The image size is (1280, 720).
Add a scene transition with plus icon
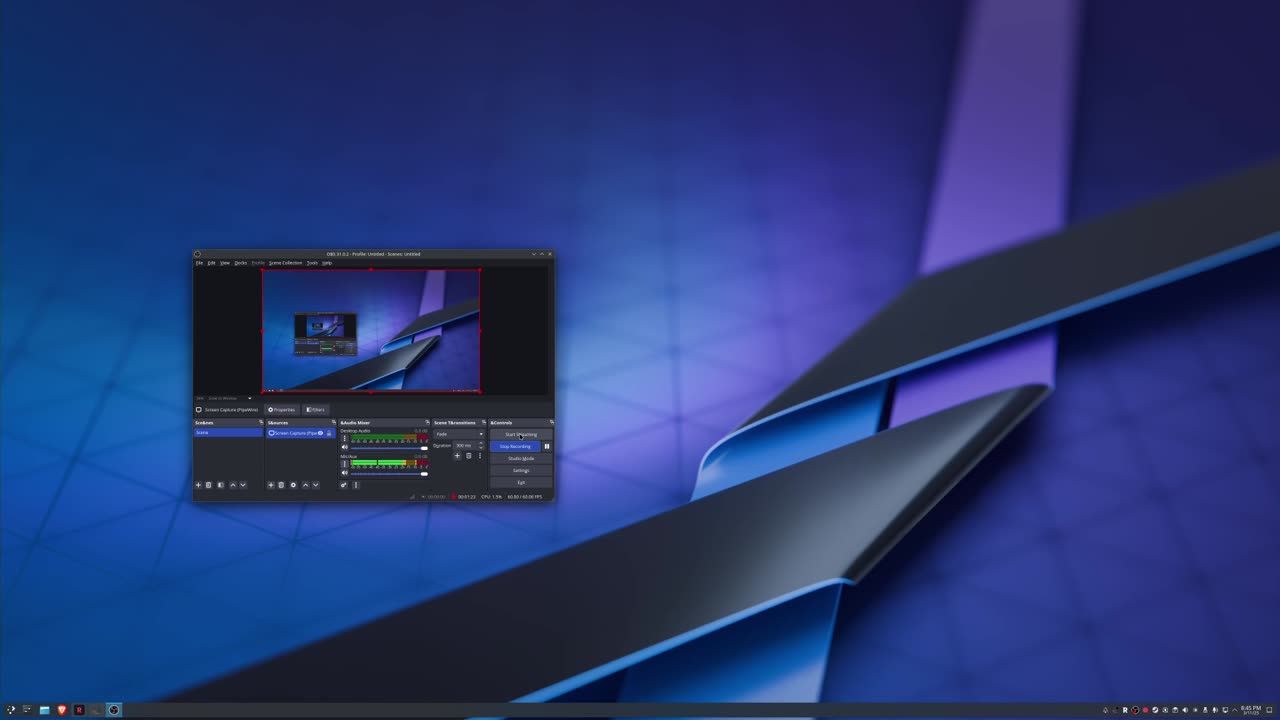[457, 456]
